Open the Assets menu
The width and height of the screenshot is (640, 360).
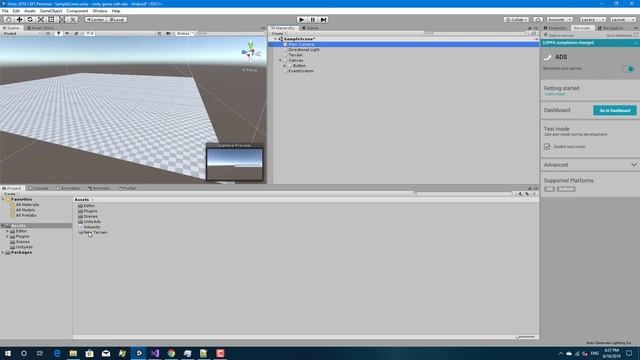tap(29, 11)
